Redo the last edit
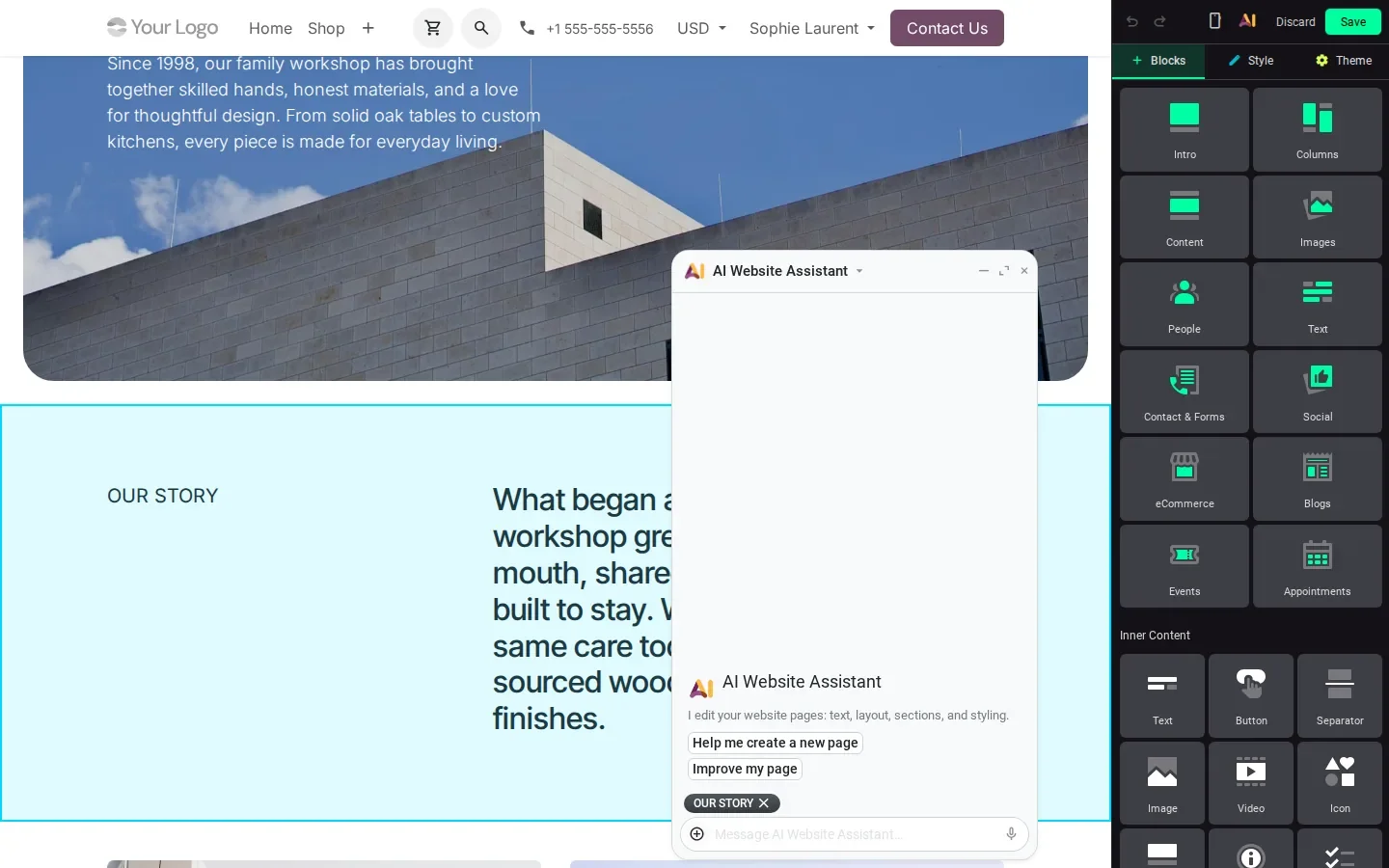 click(1160, 21)
